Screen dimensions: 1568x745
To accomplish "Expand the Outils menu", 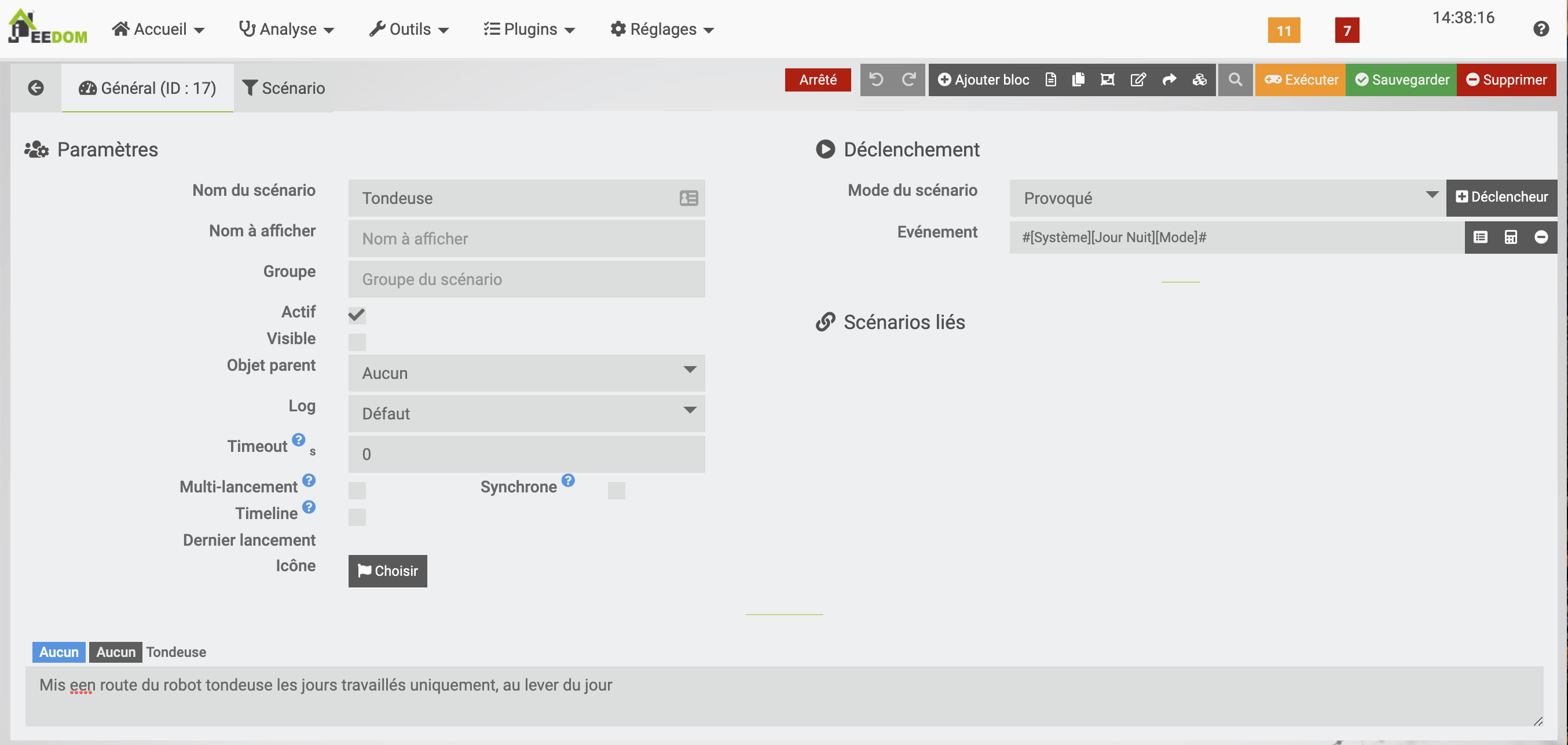I will tap(409, 28).
